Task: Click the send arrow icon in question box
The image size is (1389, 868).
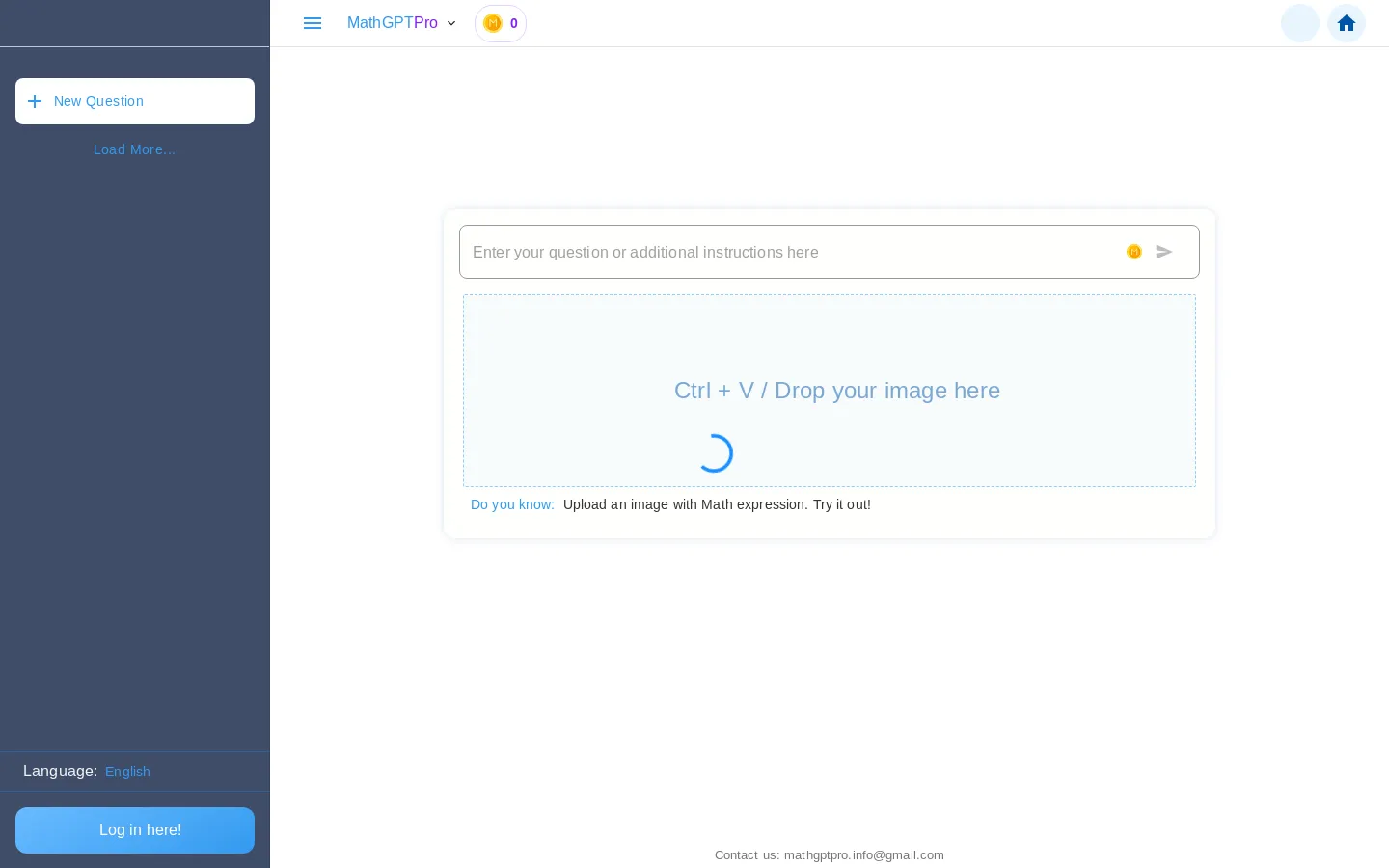Action: pyautogui.click(x=1164, y=252)
